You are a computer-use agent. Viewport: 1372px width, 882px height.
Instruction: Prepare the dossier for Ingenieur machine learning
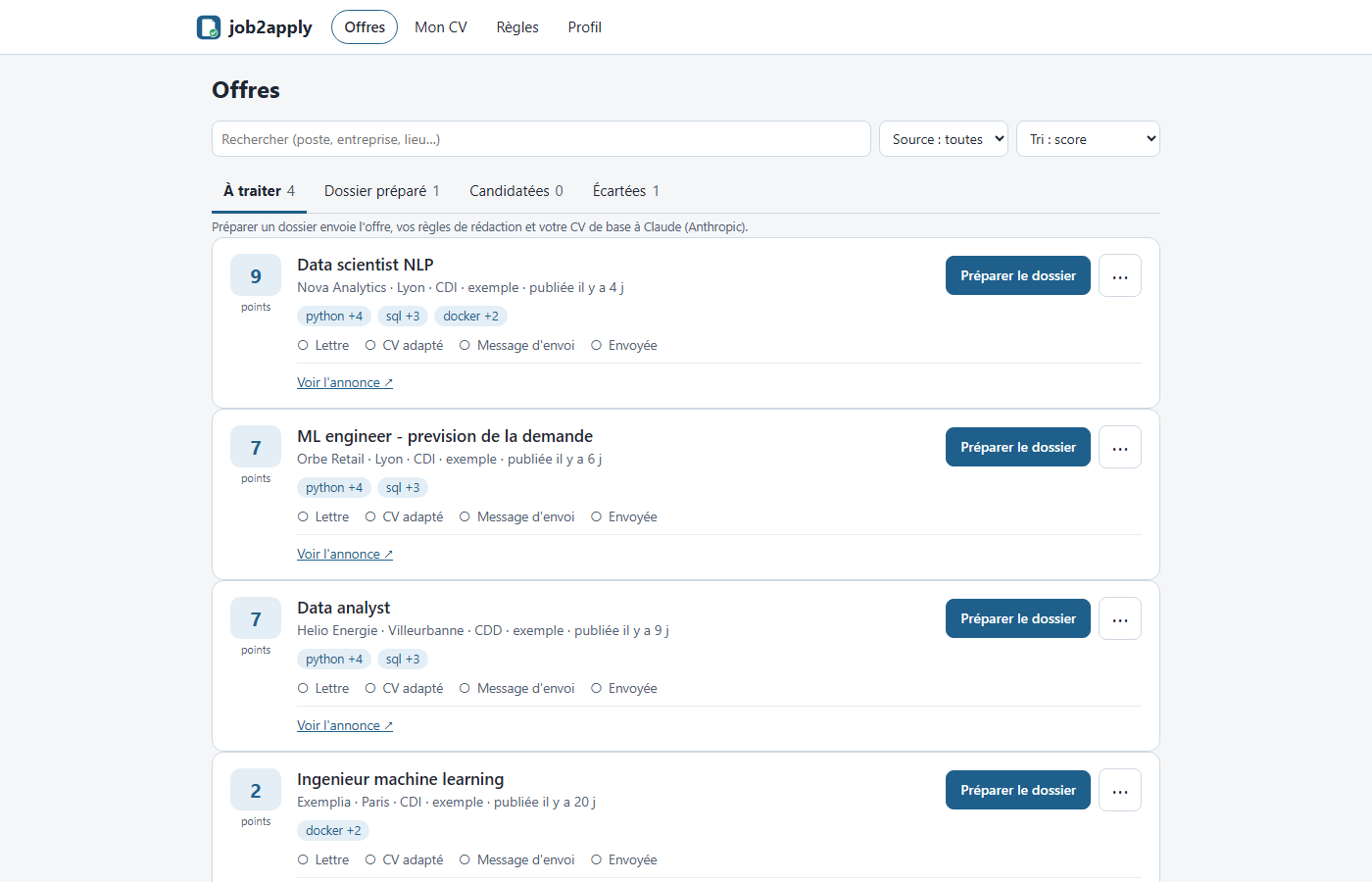1018,790
